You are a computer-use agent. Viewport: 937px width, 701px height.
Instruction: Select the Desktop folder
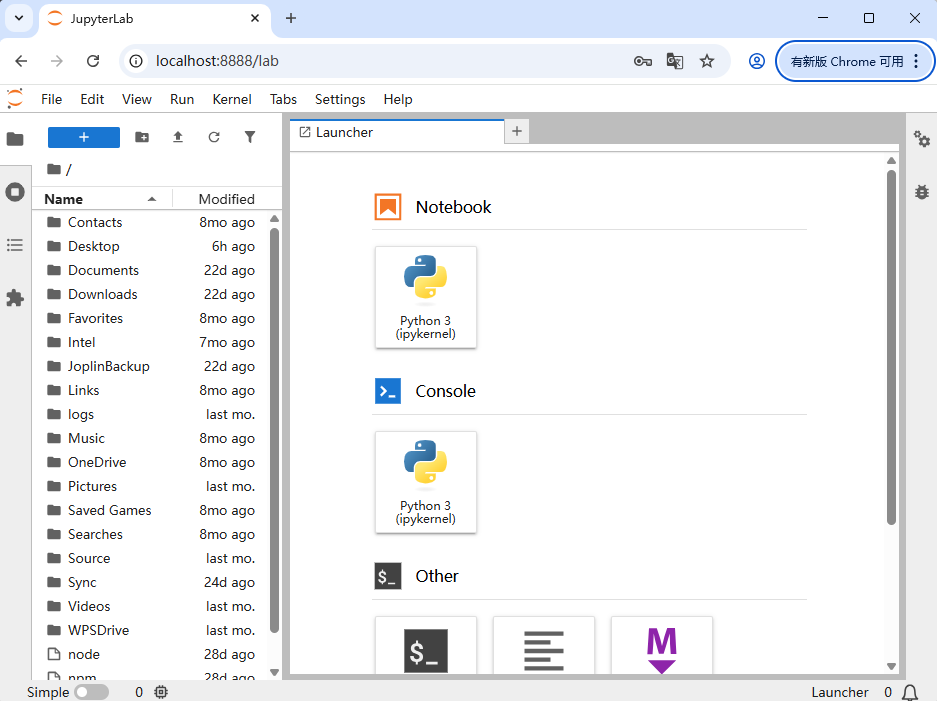coord(151,246)
